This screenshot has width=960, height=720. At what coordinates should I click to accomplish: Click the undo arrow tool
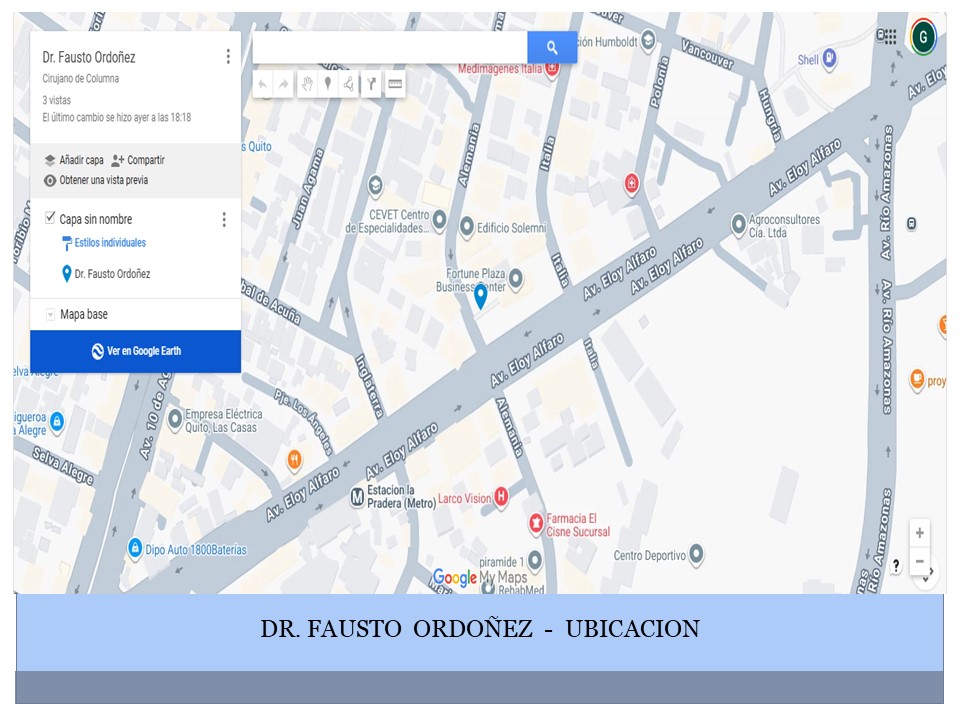click(x=263, y=84)
